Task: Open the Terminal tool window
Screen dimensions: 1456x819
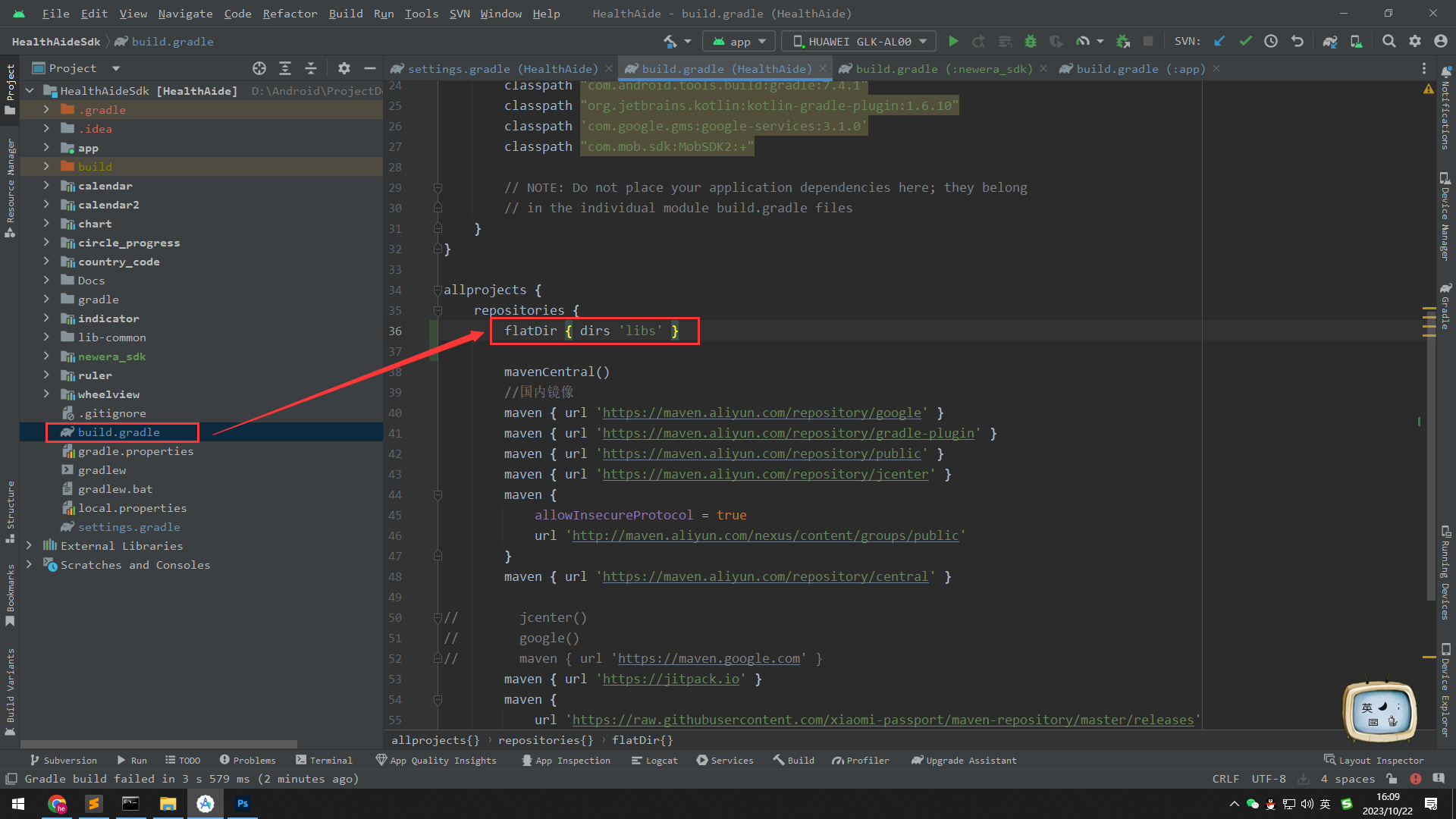Action: [324, 760]
